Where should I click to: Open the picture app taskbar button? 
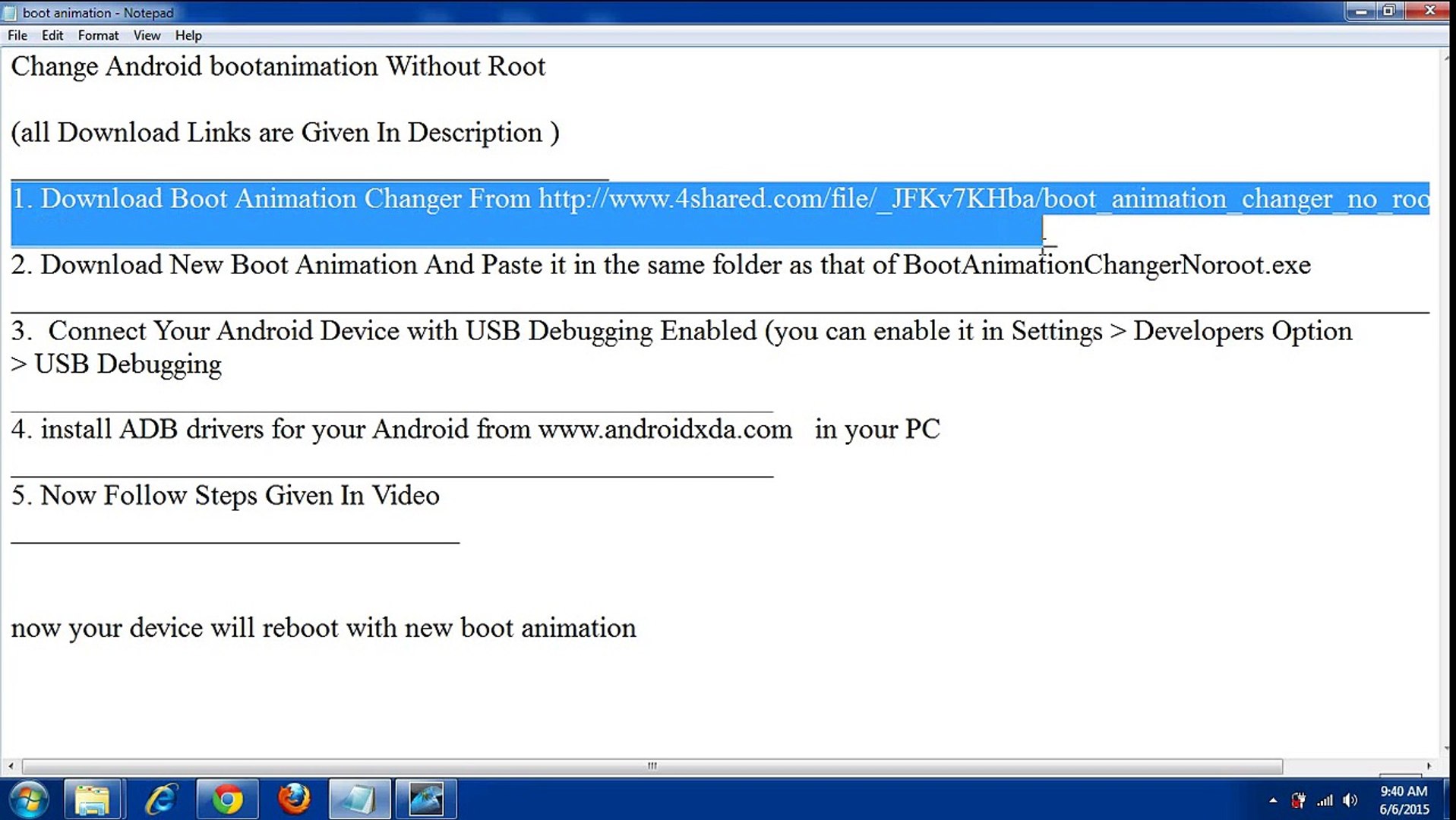[x=426, y=799]
